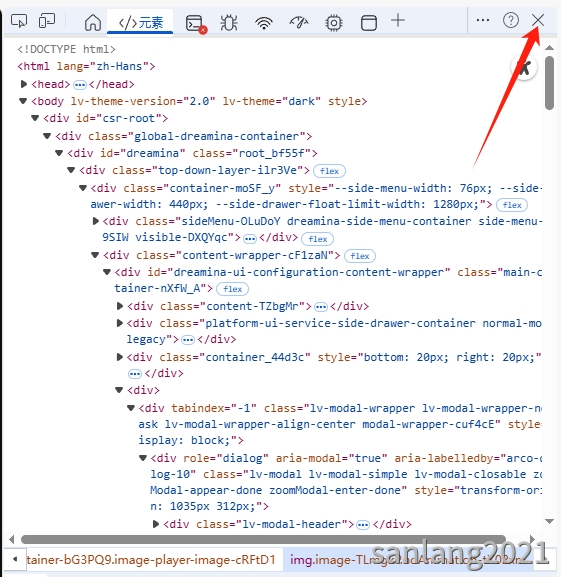Collapse the body element node
The width and height of the screenshot is (561, 577).
23,101
